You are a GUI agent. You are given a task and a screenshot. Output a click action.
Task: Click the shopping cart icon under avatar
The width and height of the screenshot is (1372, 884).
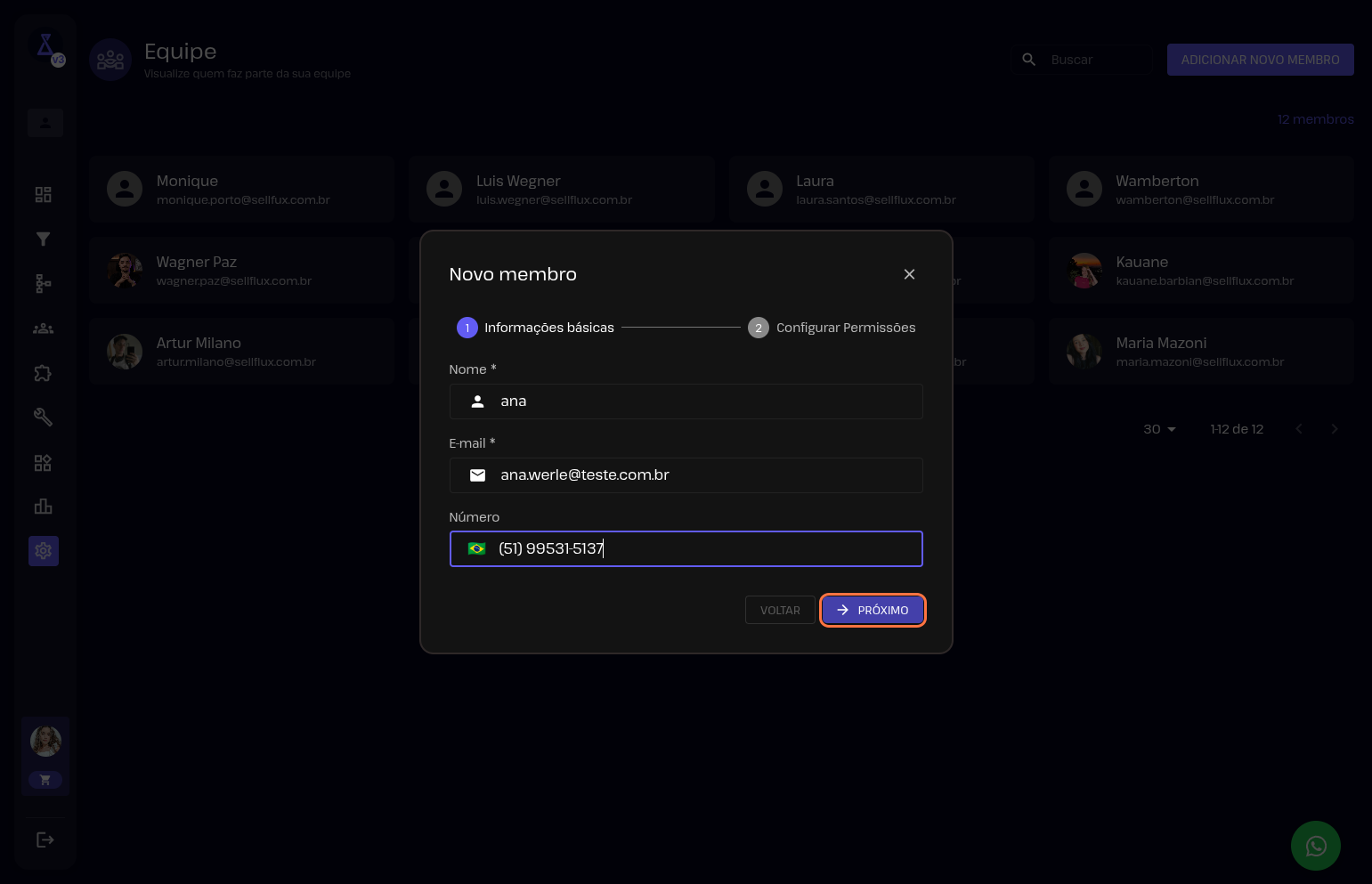point(45,780)
